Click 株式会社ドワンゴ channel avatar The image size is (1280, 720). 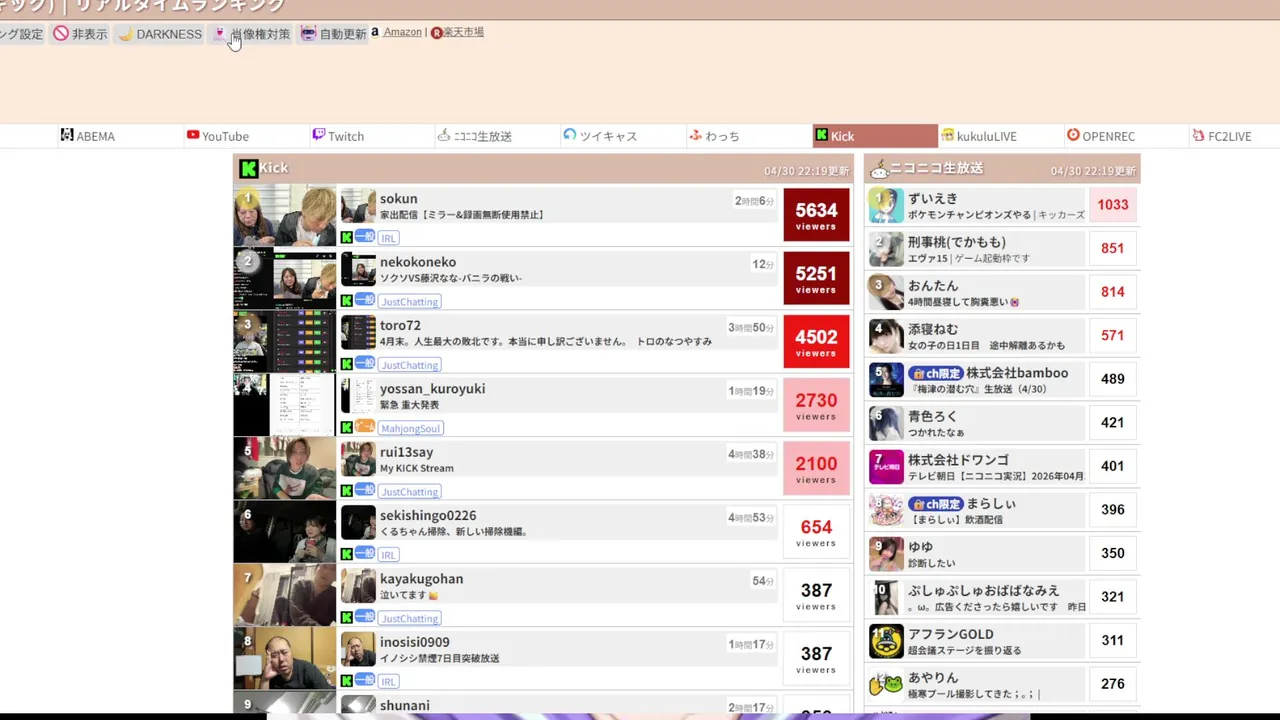point(886,466)
